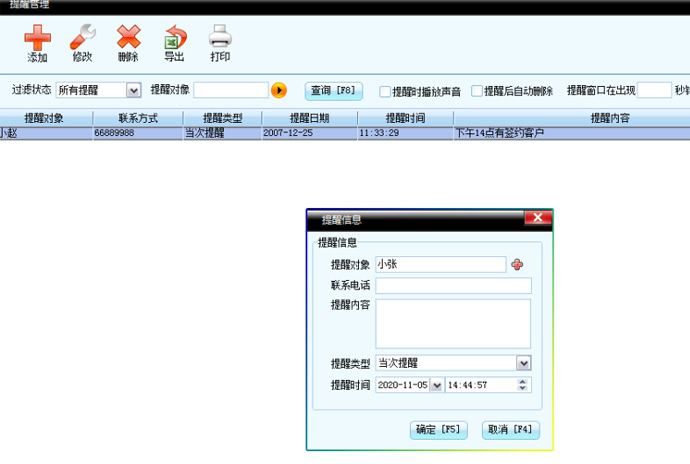The height and width of the screenshot is (464, 690).
Task: Open the 过滤状态 dropdown showing 所有提醒
Action: (x=134, y=90)
